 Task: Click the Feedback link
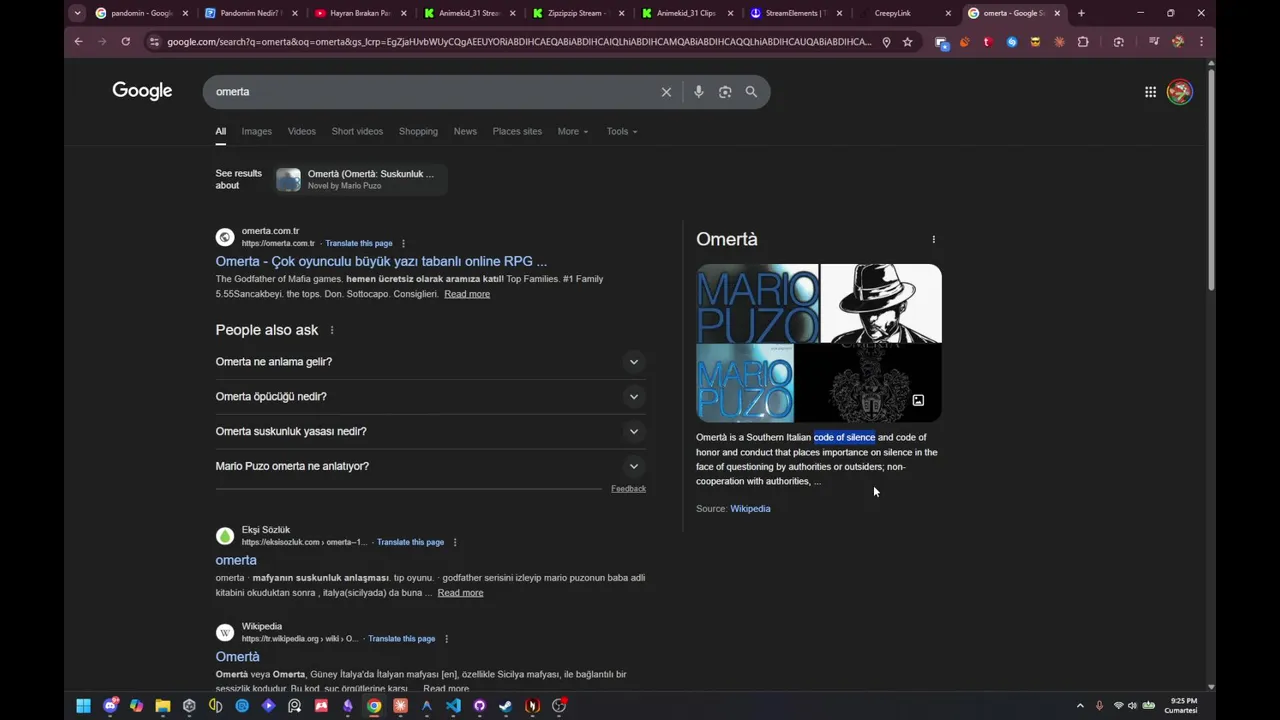point(628,489)
